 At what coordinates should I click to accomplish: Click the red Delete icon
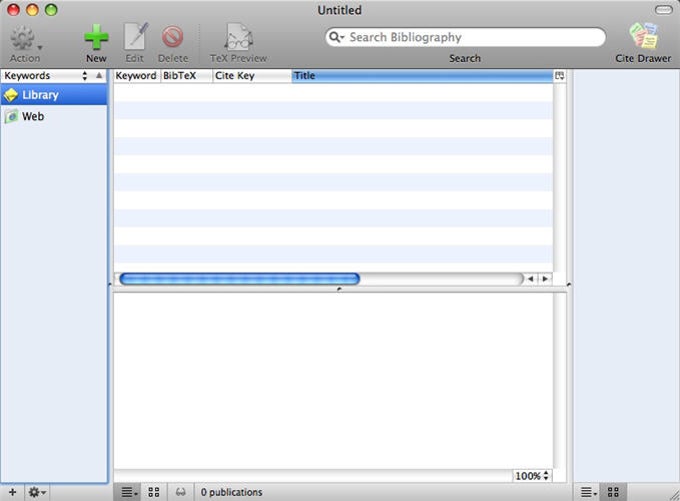pos(173,37)
